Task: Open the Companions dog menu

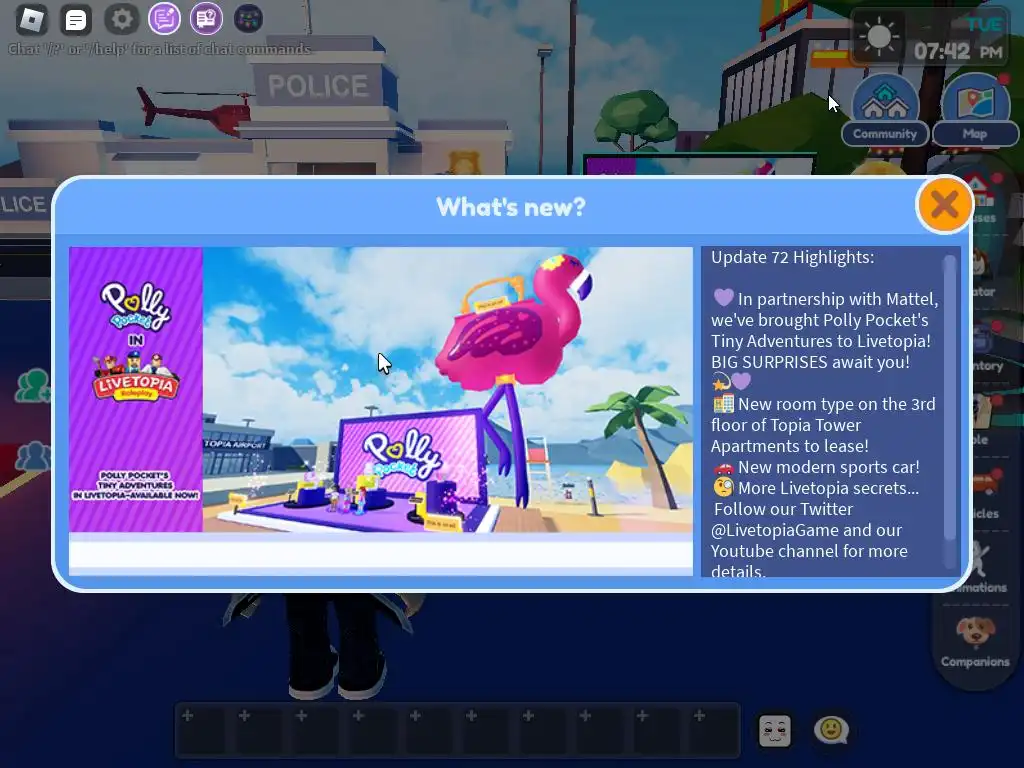Action: pos(976,641)
